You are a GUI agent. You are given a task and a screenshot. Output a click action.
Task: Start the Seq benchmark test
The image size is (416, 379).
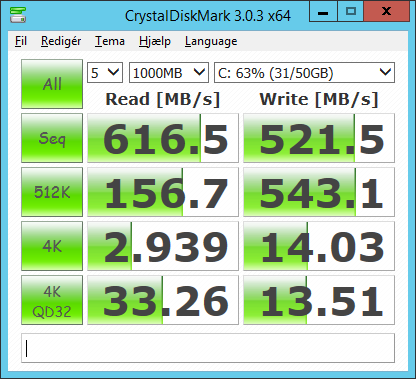point(52,138)
